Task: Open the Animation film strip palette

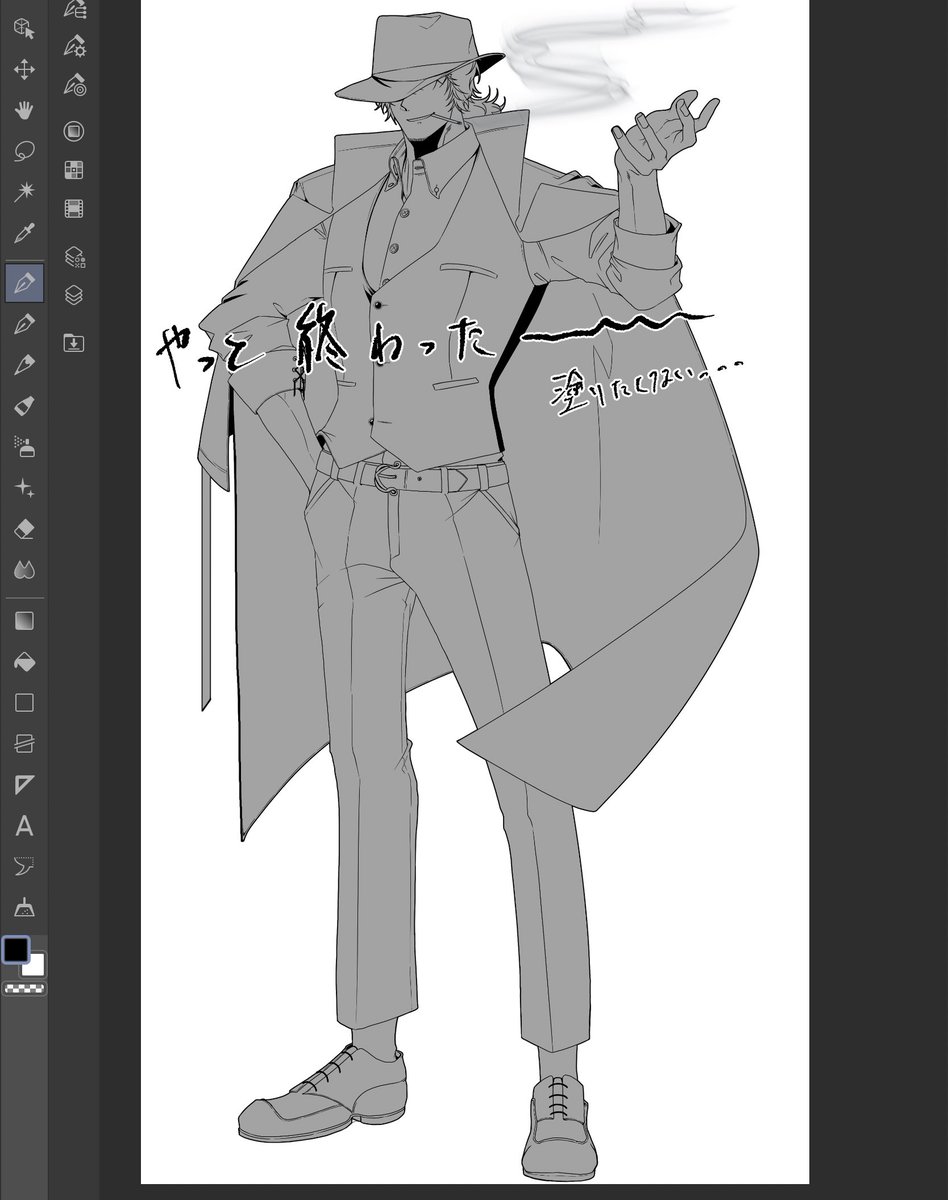Action: click(74, 209)
